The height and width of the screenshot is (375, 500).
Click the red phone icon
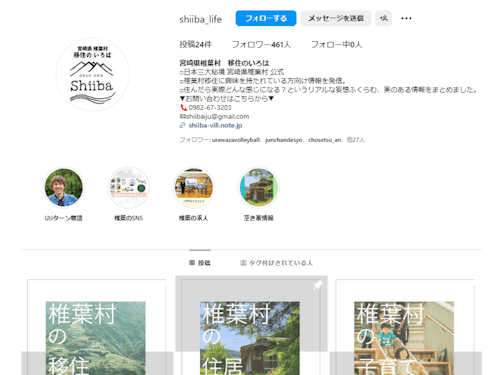[x=183, y=107]
